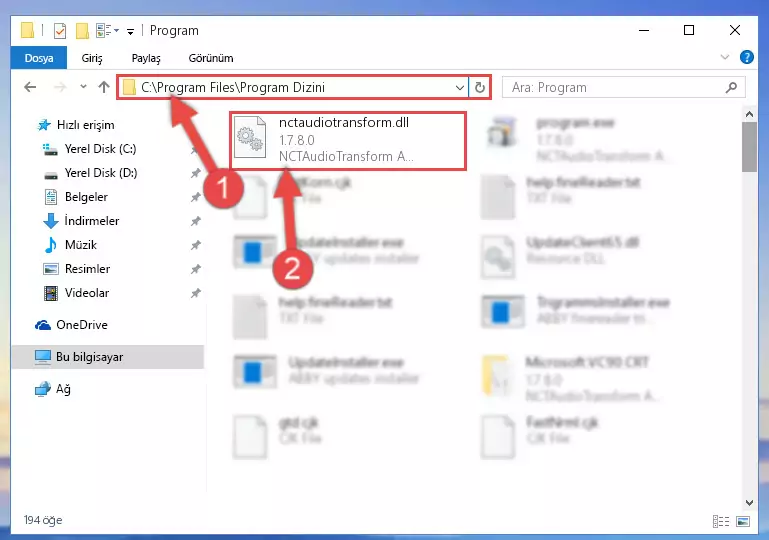Viewport: 769px width, 540px height.
Task: Minimize the Program window
Action: [644, 30]
